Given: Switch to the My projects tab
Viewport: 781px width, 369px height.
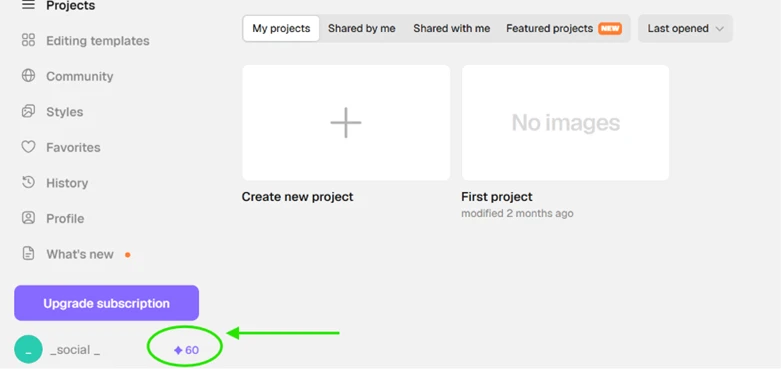Looking at the screenshot, I should (281, 28).
